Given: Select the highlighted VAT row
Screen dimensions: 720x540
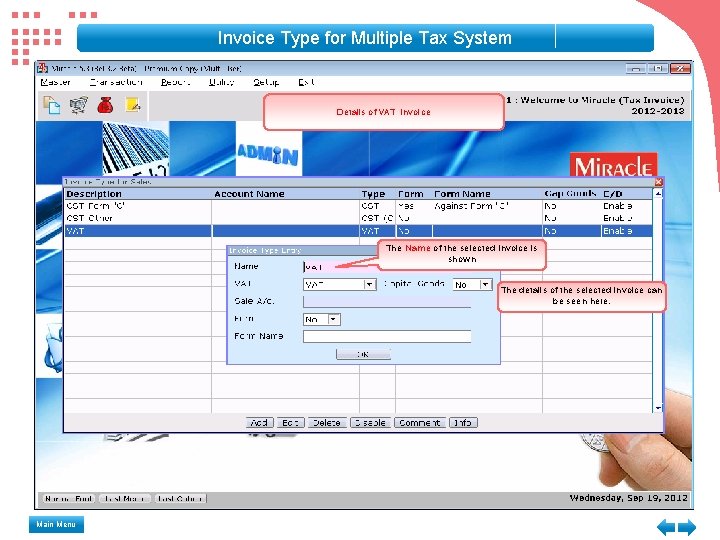Looking at the screenshot, I should pyautogui.click(x=358, y=231).
